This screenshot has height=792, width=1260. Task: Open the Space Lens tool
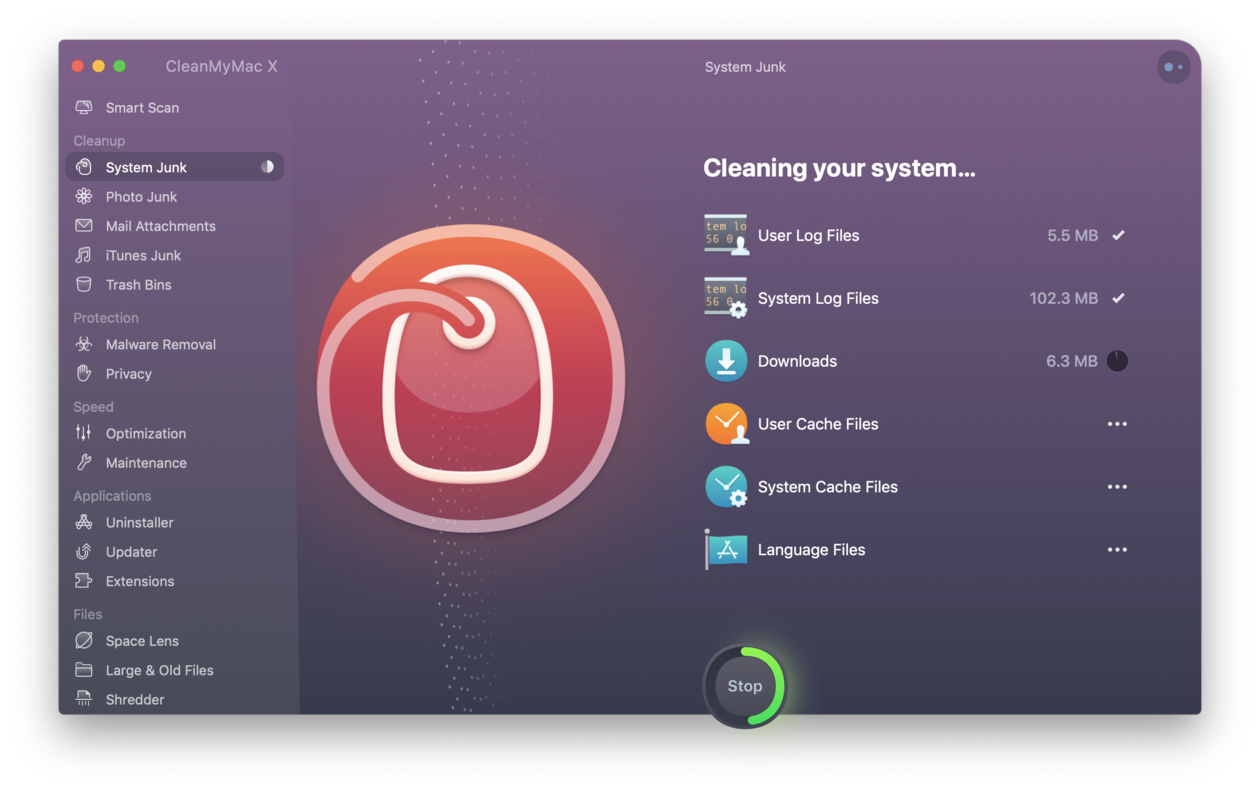pos(141,640)
